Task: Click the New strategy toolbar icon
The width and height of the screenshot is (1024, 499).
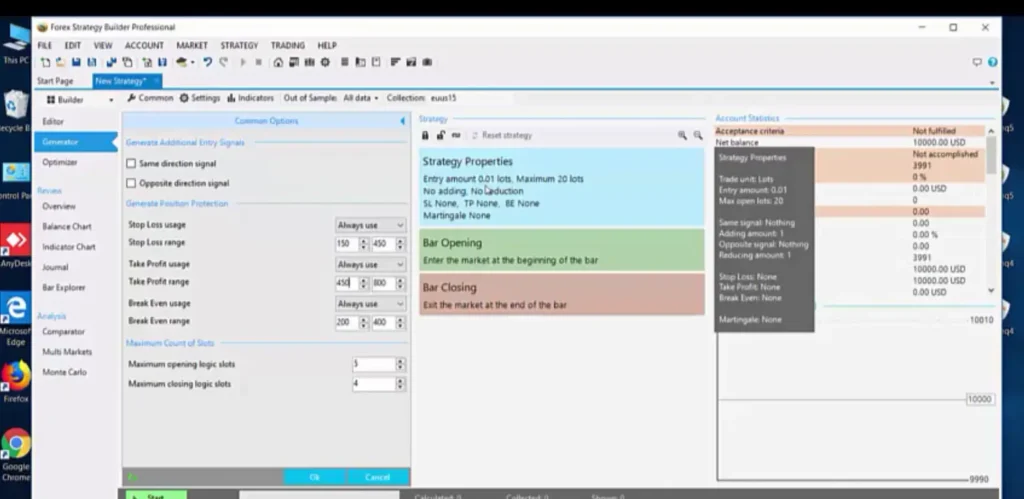Action: (x=45, y=63)
